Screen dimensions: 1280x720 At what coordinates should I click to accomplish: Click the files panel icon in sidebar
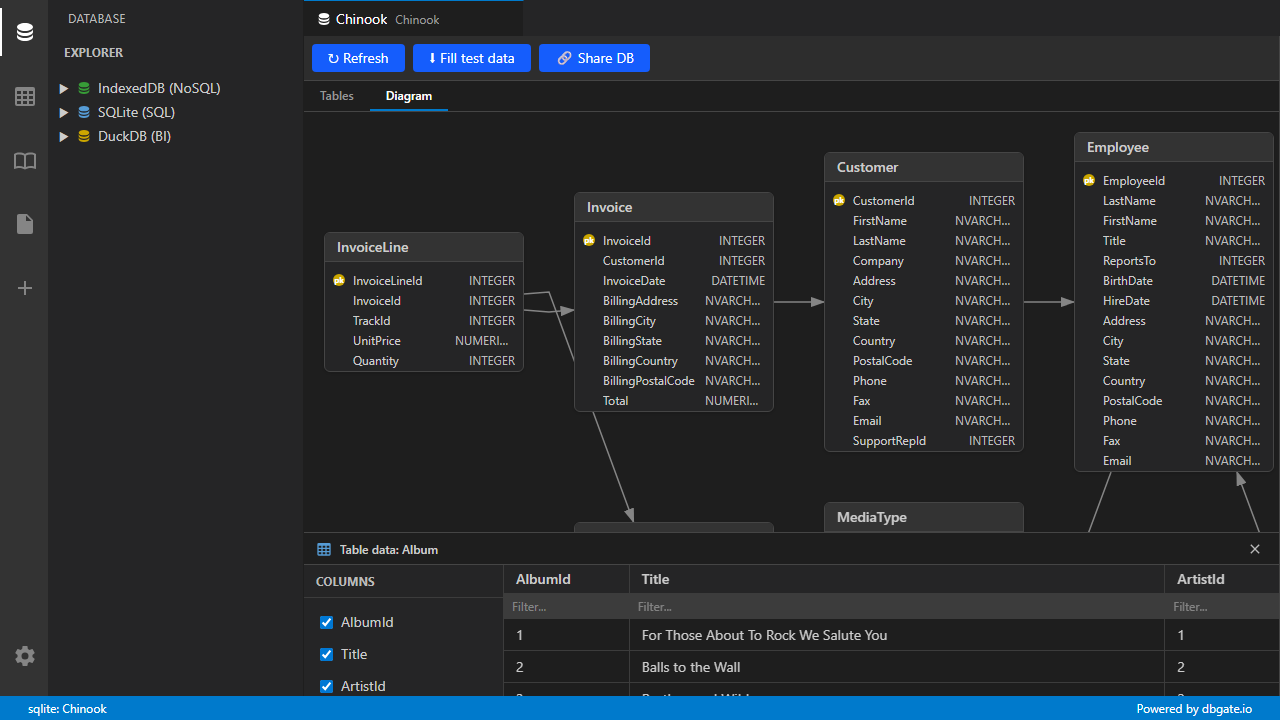click(x=24, y=224)
